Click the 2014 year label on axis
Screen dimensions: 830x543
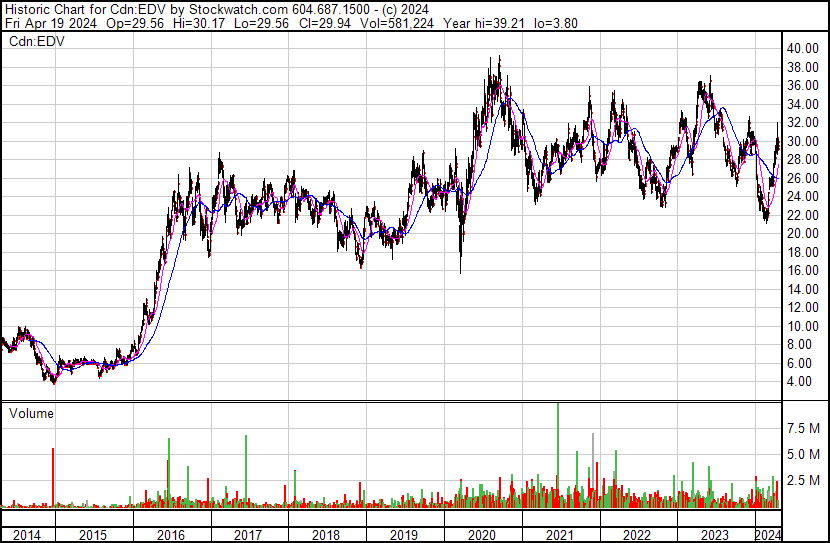[x=26, y=535]
